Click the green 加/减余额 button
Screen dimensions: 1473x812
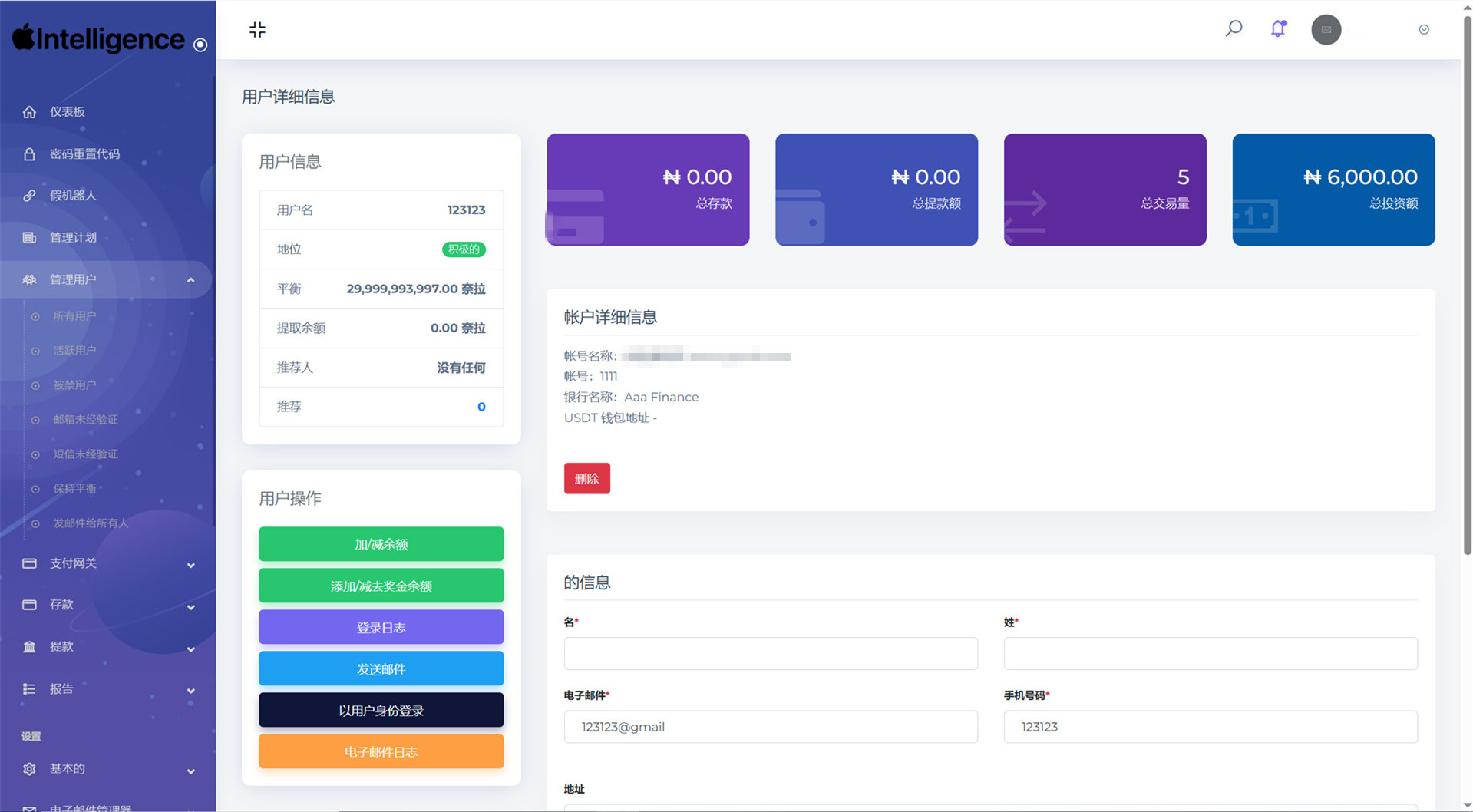coord(381,544)
